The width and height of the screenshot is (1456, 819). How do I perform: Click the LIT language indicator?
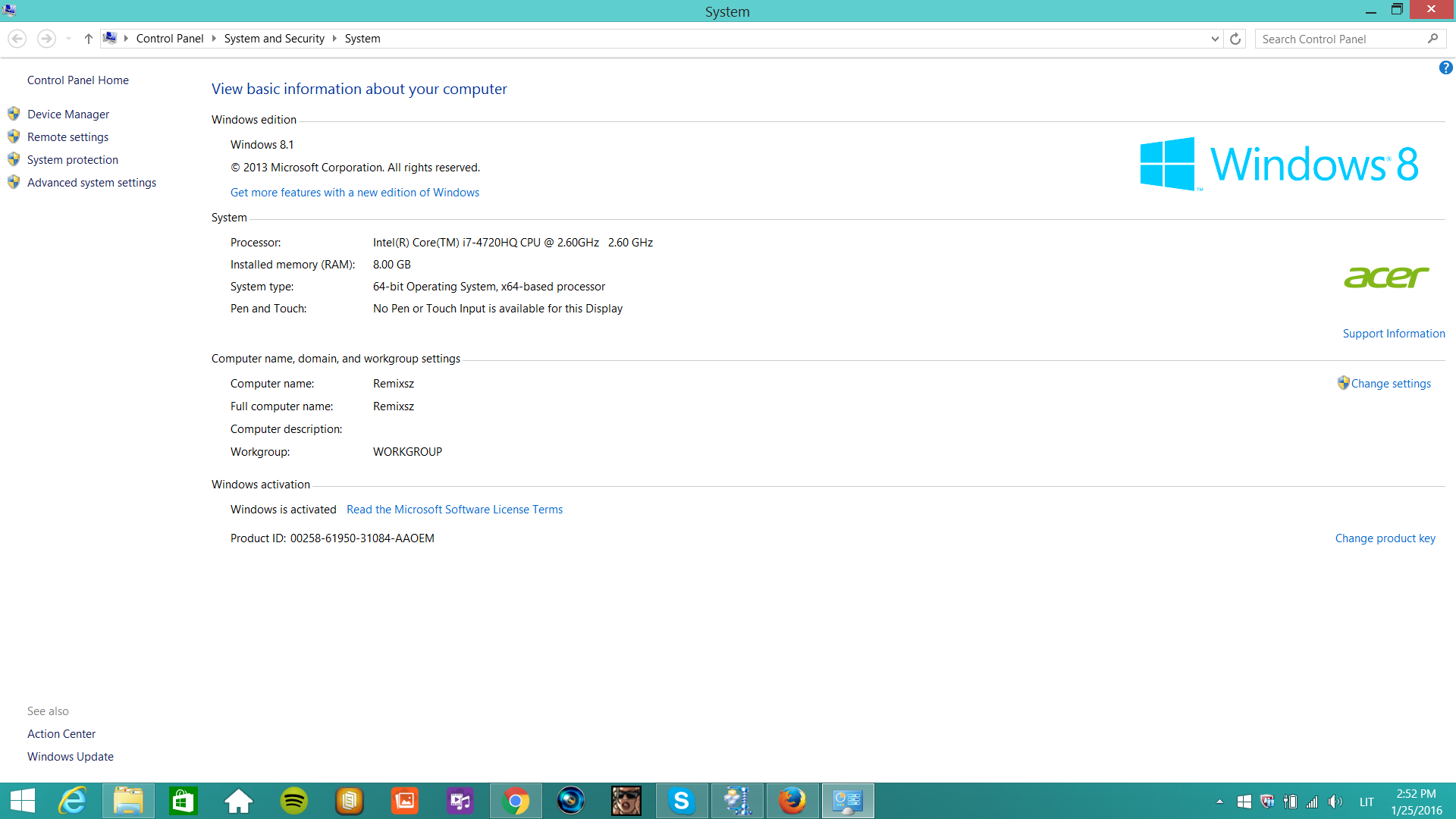(x=1367, y=802)
